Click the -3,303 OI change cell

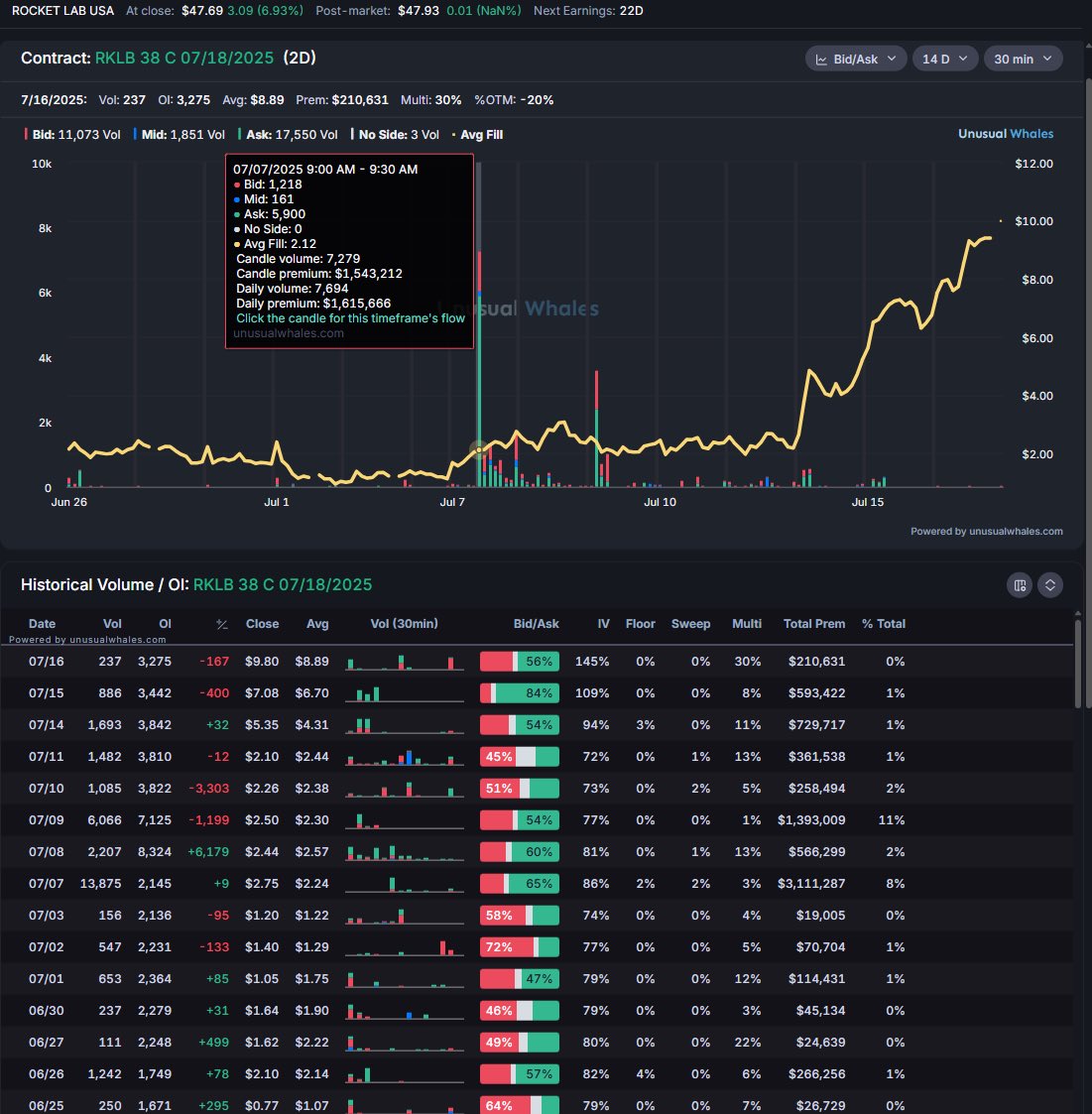[x=209, y=789]
